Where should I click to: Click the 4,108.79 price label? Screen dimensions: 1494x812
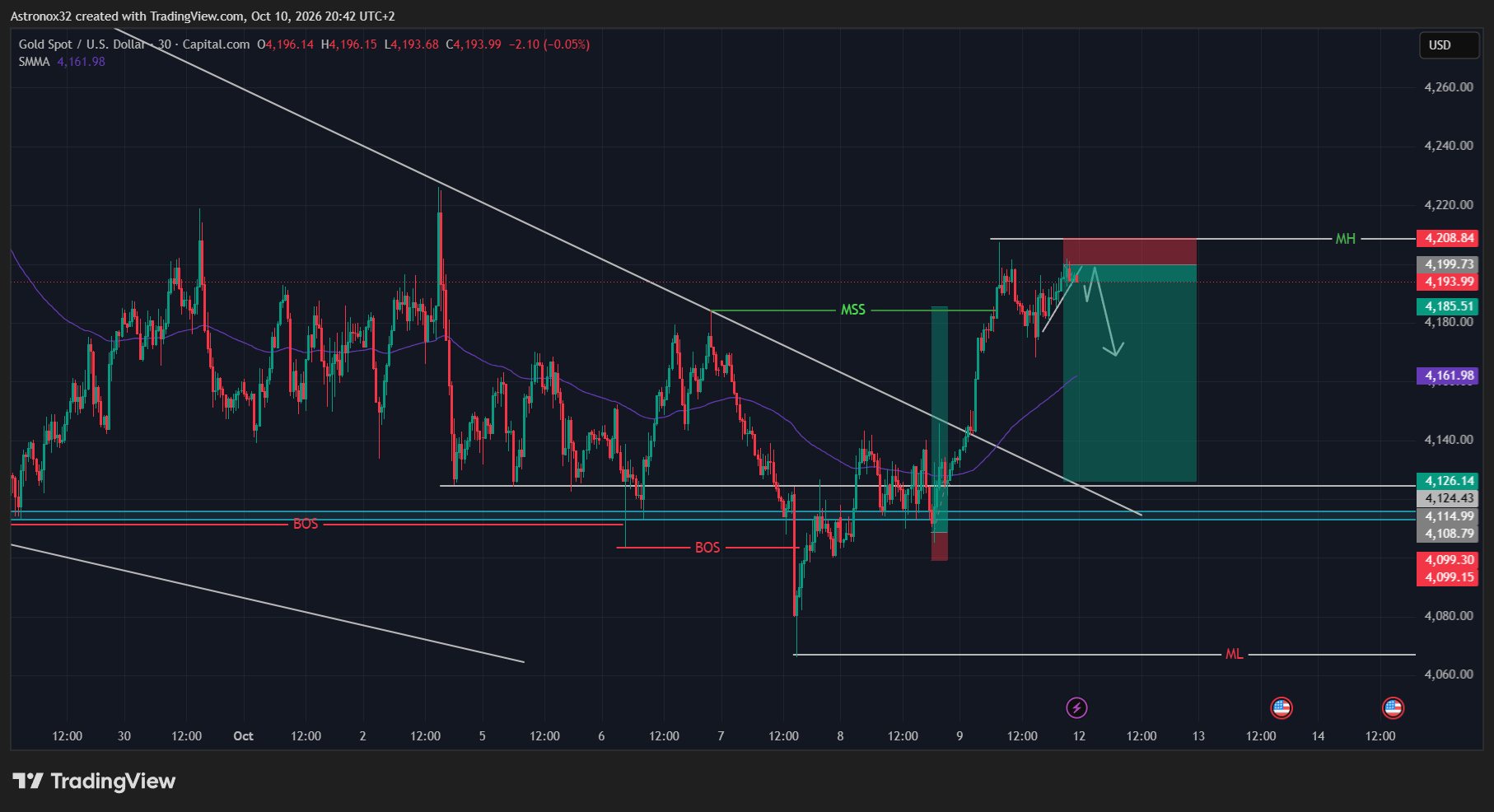(x=1447, y=534)
